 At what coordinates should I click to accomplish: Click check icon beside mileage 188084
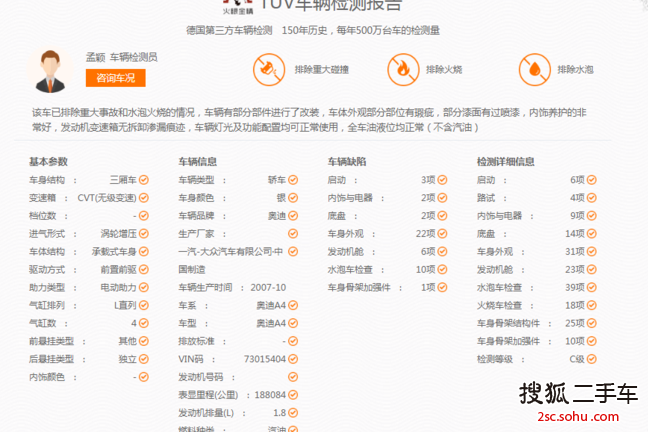(x=293, y=395)
